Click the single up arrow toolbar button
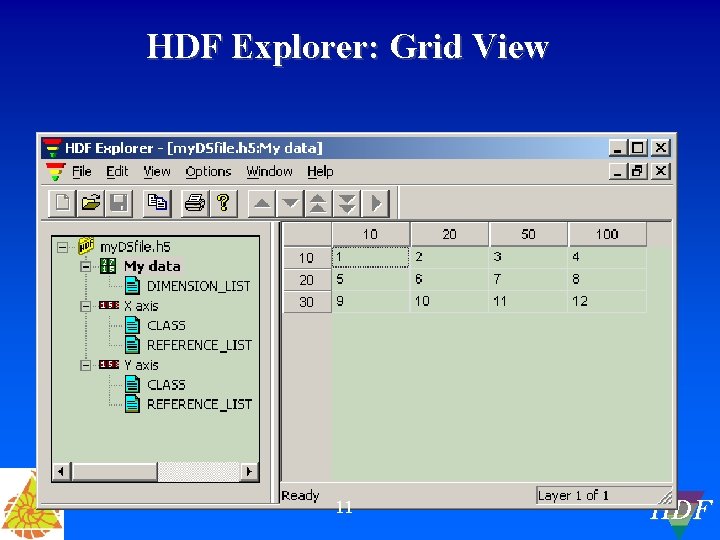 point(262,203)
